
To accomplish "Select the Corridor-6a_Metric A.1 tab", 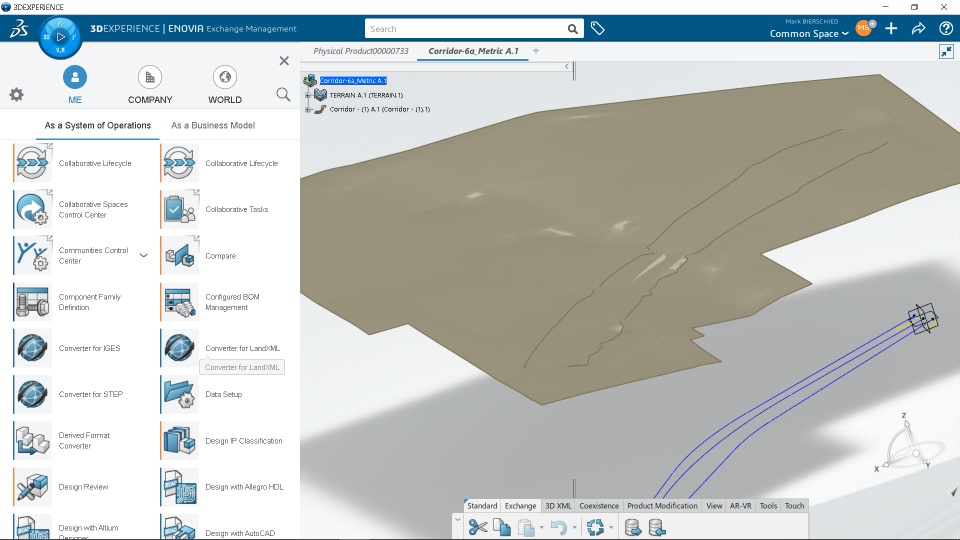I will click(473, 51).
